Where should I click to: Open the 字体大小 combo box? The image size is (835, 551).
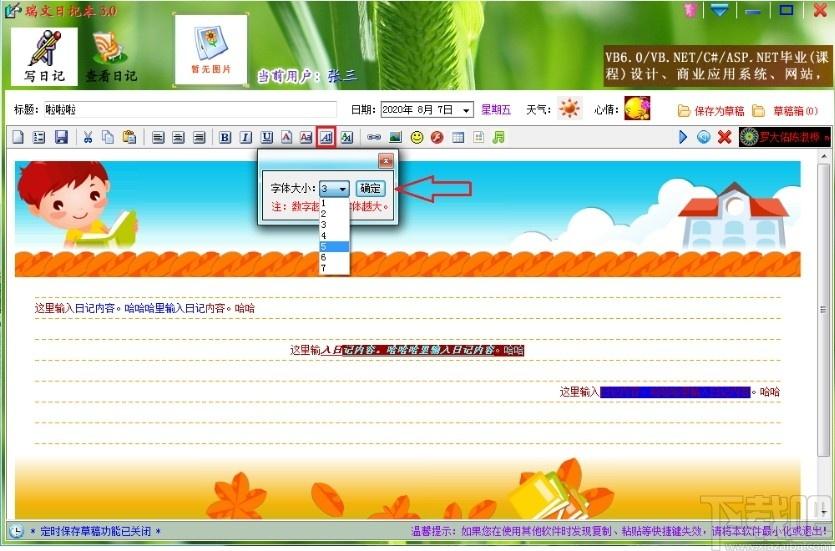(x=334, y=188)
